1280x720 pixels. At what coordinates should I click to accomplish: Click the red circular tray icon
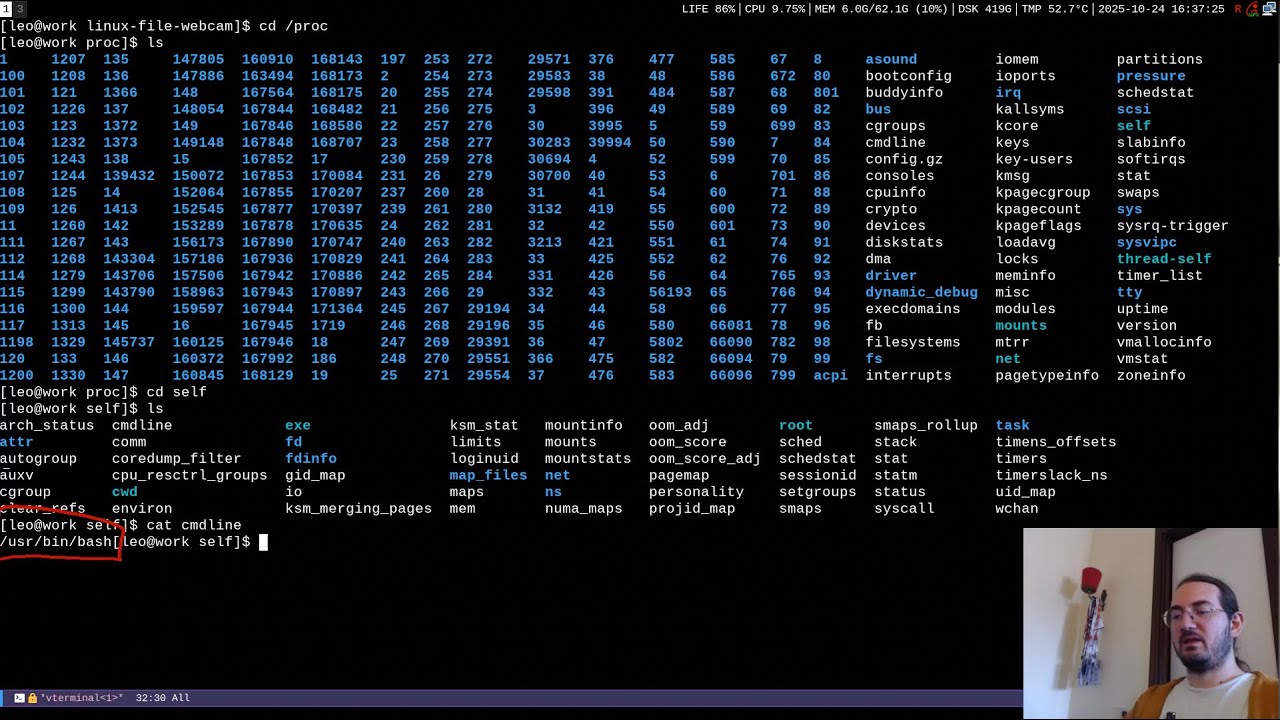[1253, 9]
